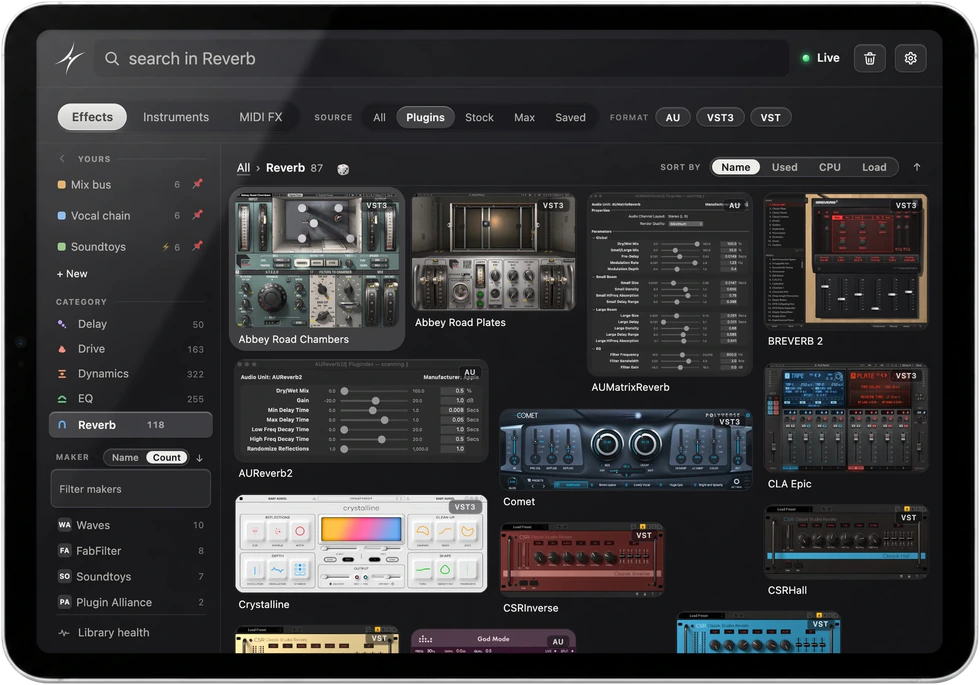Sort plugins by Load
This screenshot has width=980, height=685.
coord(874,167)
